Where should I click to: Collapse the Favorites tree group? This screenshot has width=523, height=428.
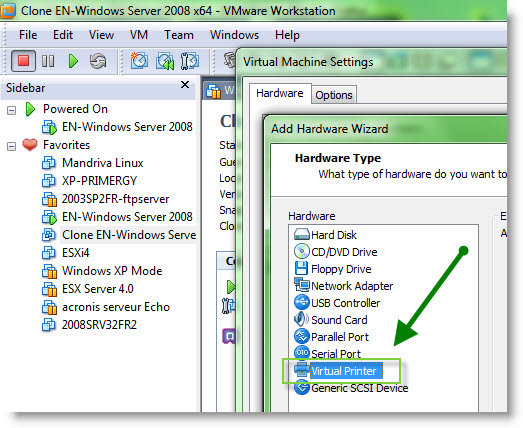pyautogui.click(x=11, y=146)
